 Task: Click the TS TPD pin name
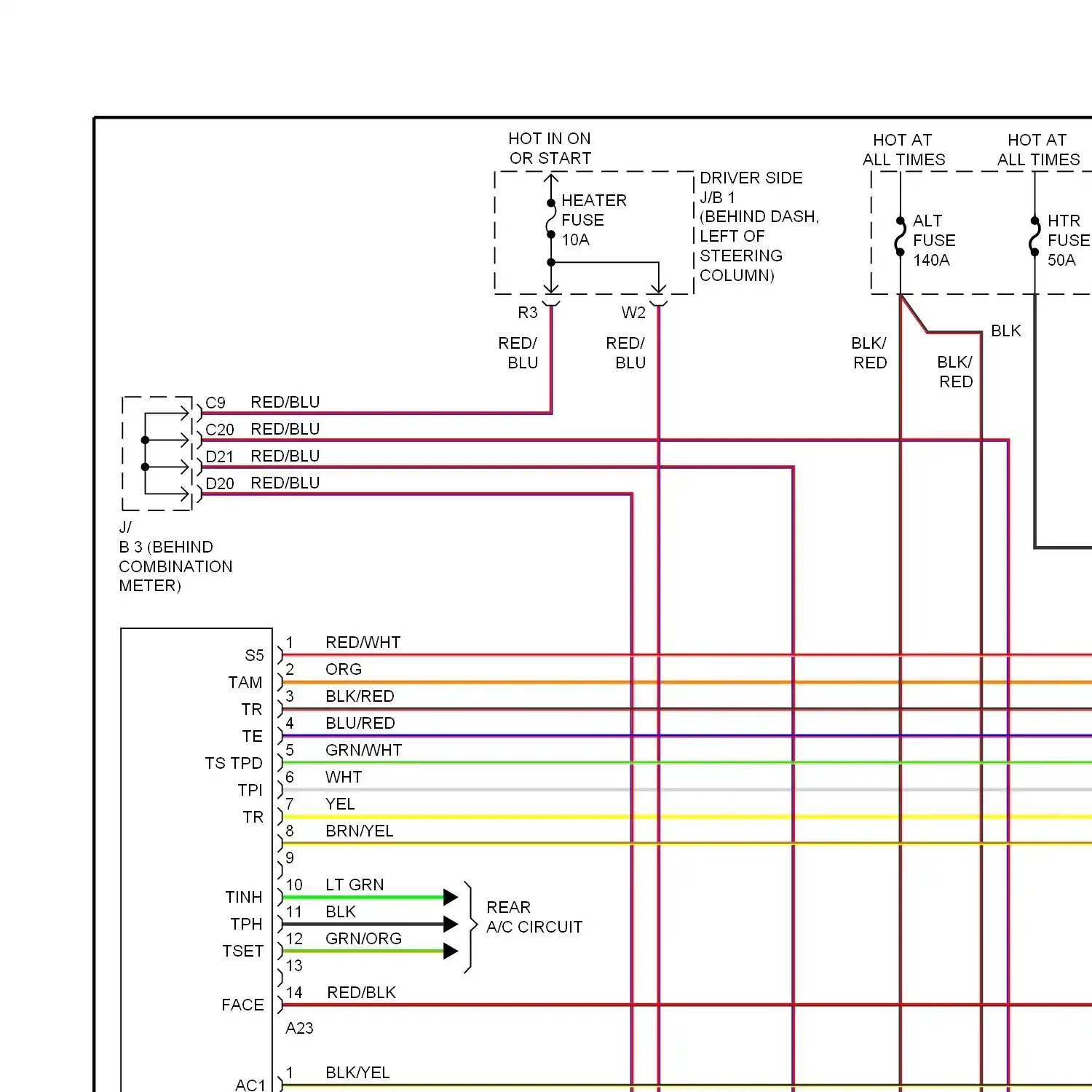click(234, 763)
